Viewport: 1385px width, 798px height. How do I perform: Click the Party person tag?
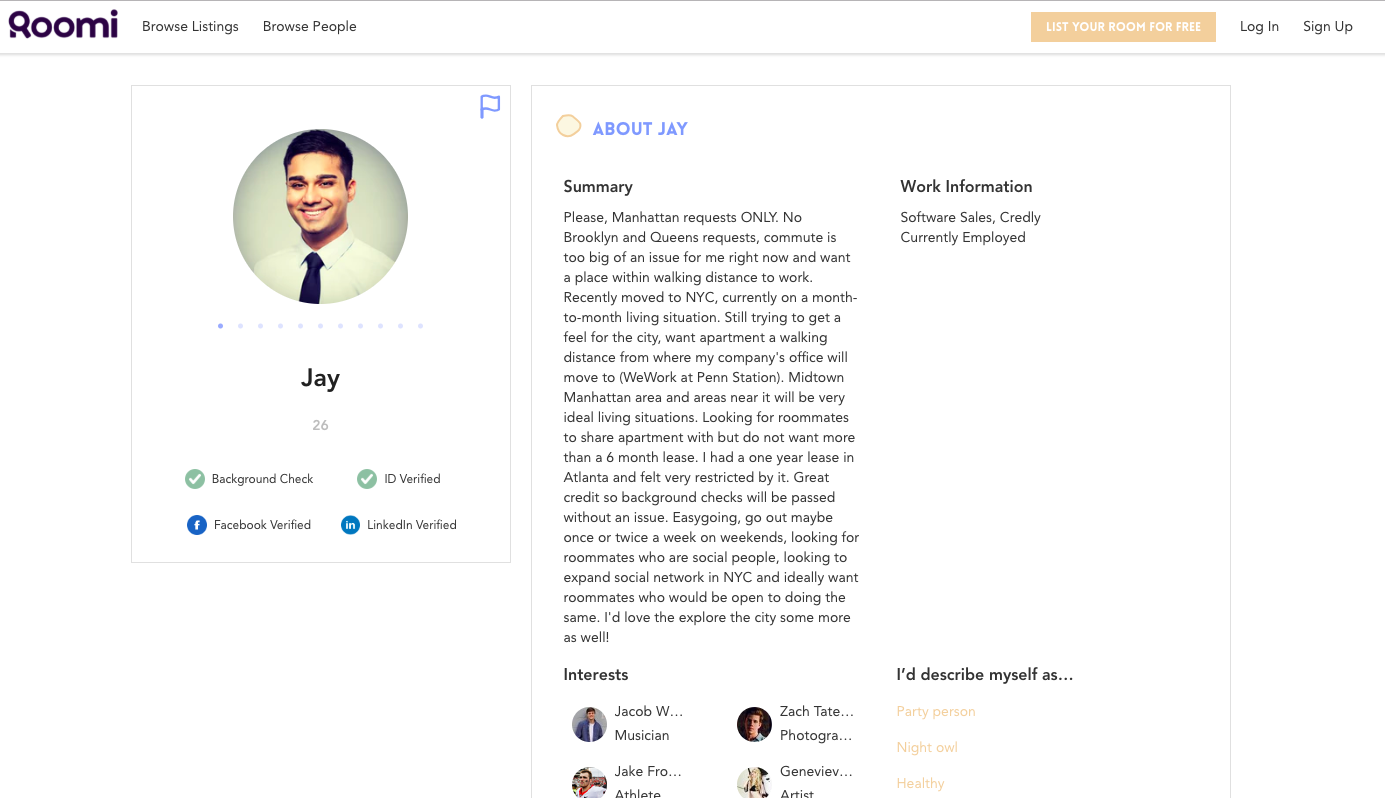(x=935, y=712)
